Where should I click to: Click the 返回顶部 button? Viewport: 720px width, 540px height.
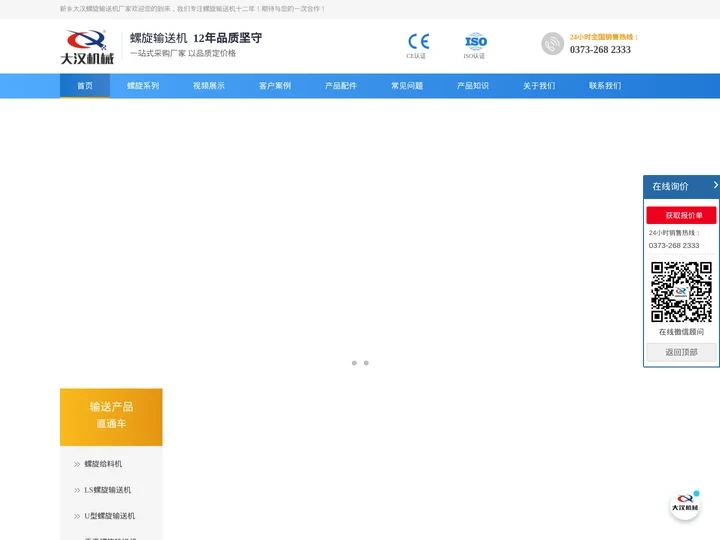(681, 352)
